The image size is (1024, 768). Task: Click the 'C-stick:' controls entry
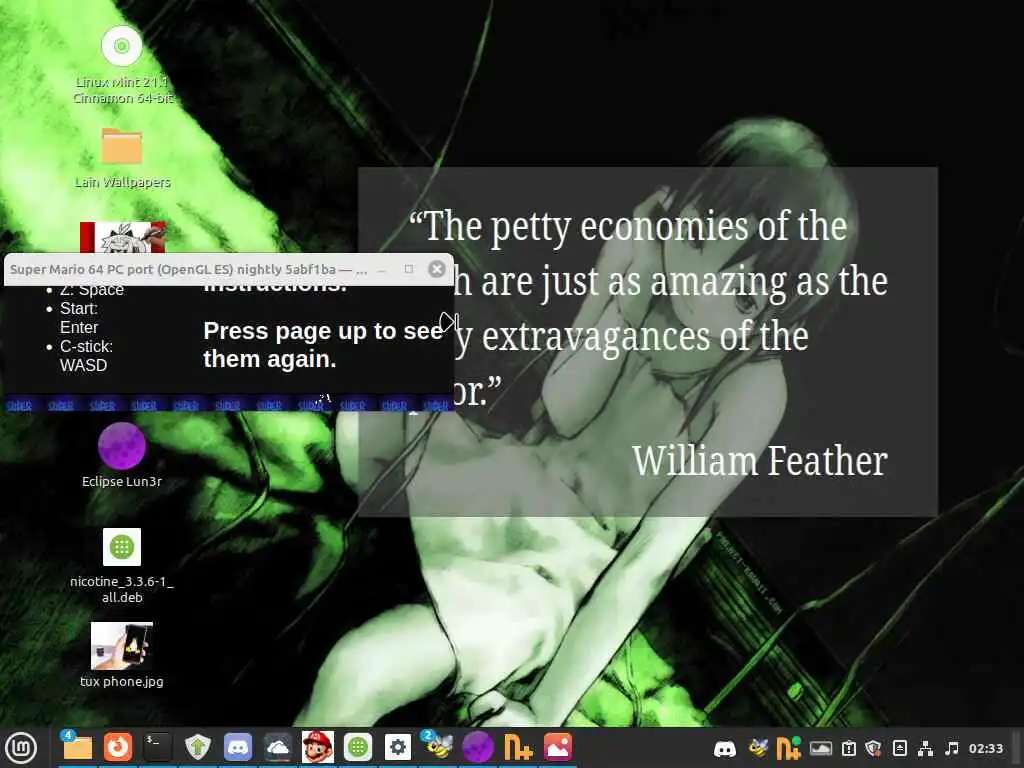[x=86, y=346]
